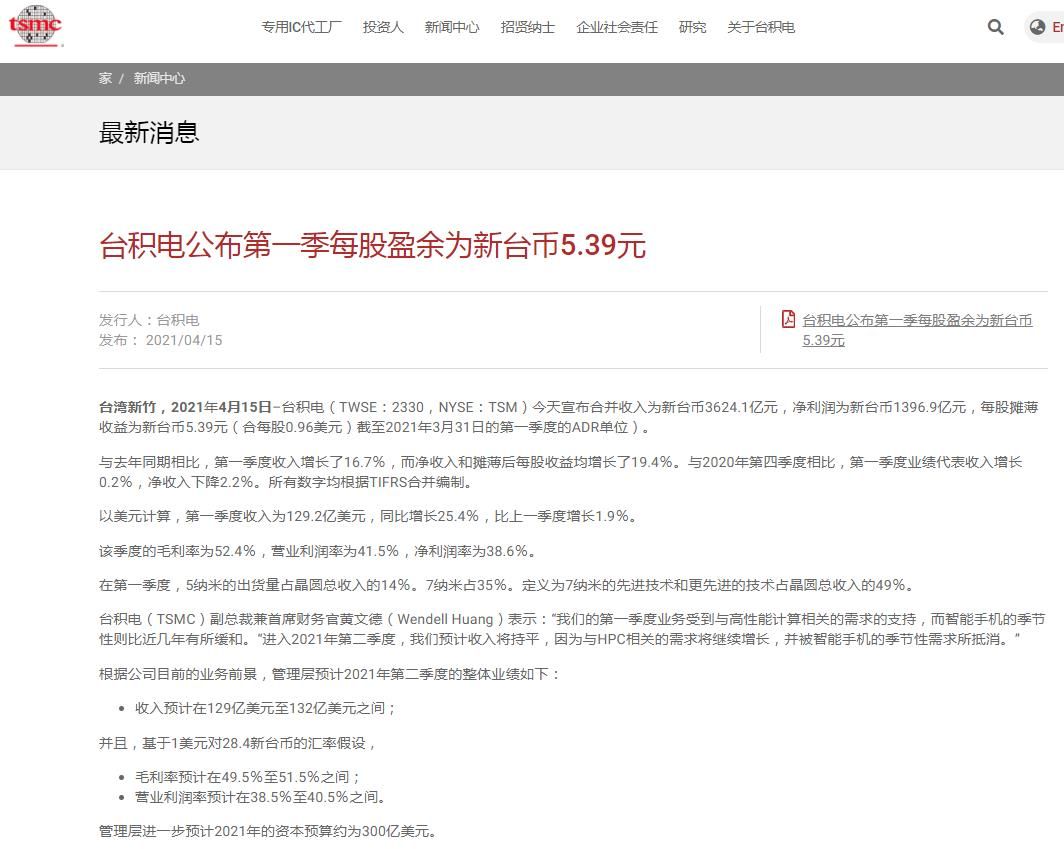Viewport: 1064px width, 849px height.
Task: Open the 招贤纳士 navigation item
Action: 528,27
